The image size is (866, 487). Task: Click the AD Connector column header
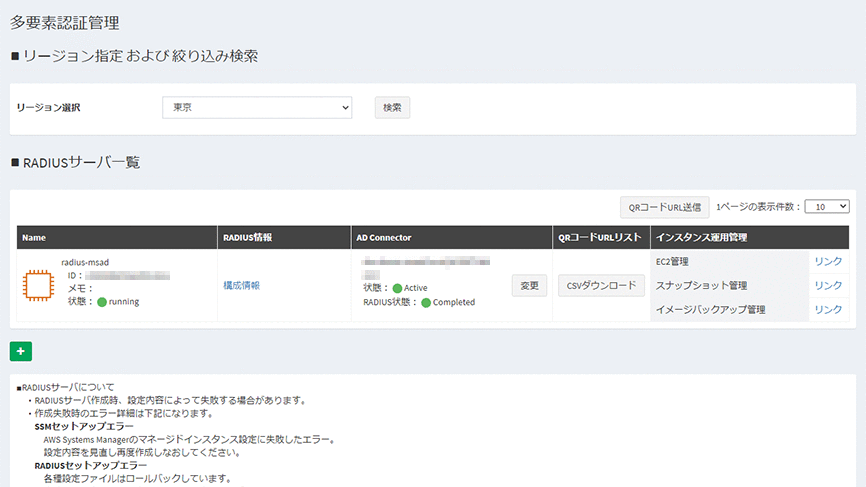[x=386, y=237]
